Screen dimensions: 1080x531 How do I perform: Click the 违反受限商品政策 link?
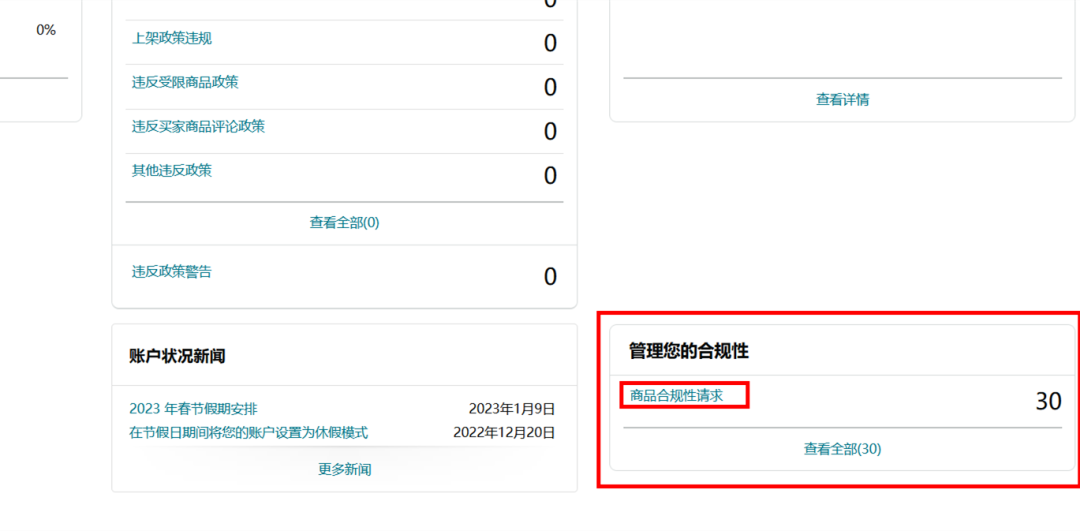click(x=185, y=82)
